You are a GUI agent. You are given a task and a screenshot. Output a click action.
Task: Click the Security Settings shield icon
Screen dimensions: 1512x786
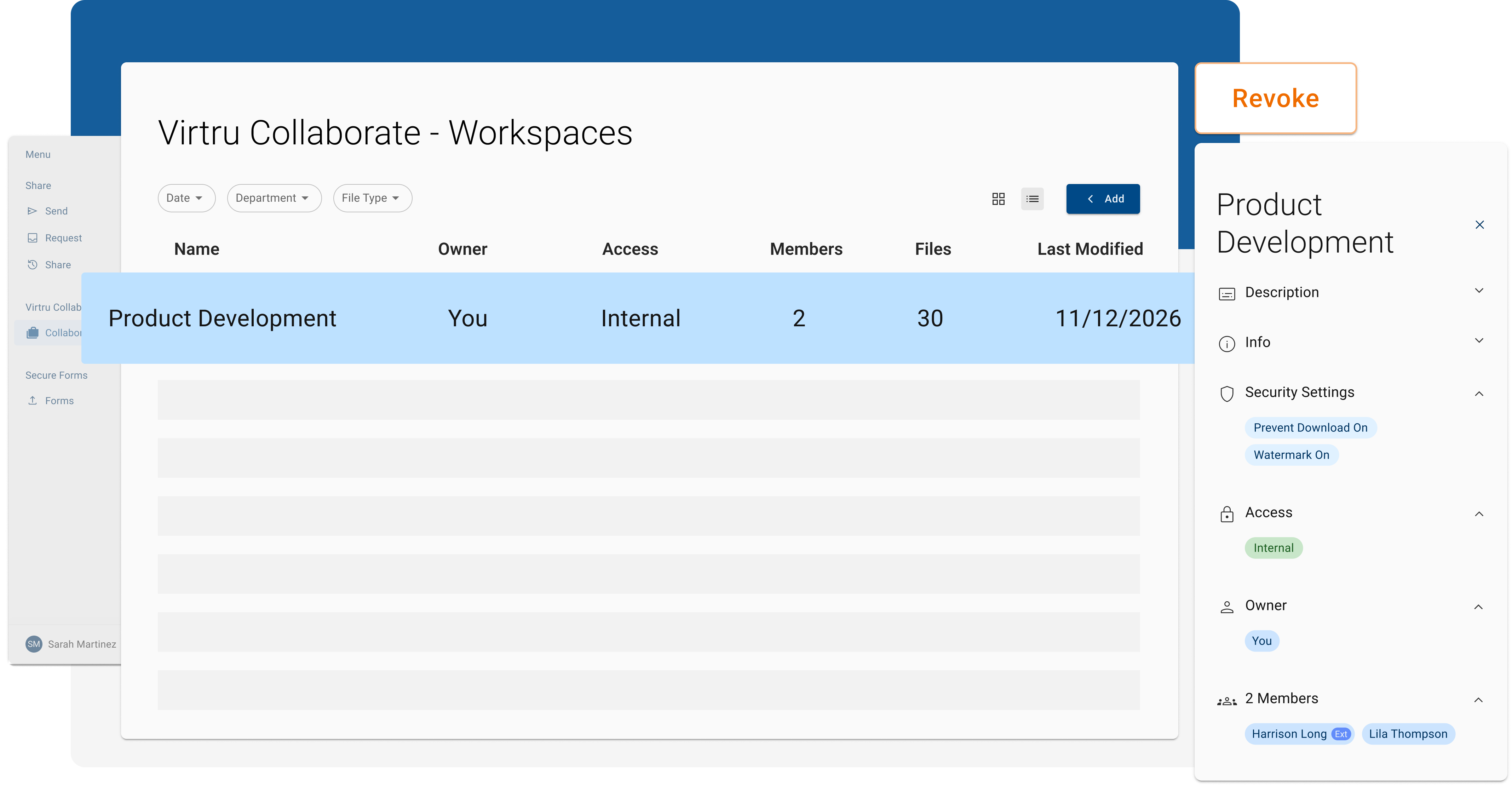pyautogui.click(x=1227, y=393)
